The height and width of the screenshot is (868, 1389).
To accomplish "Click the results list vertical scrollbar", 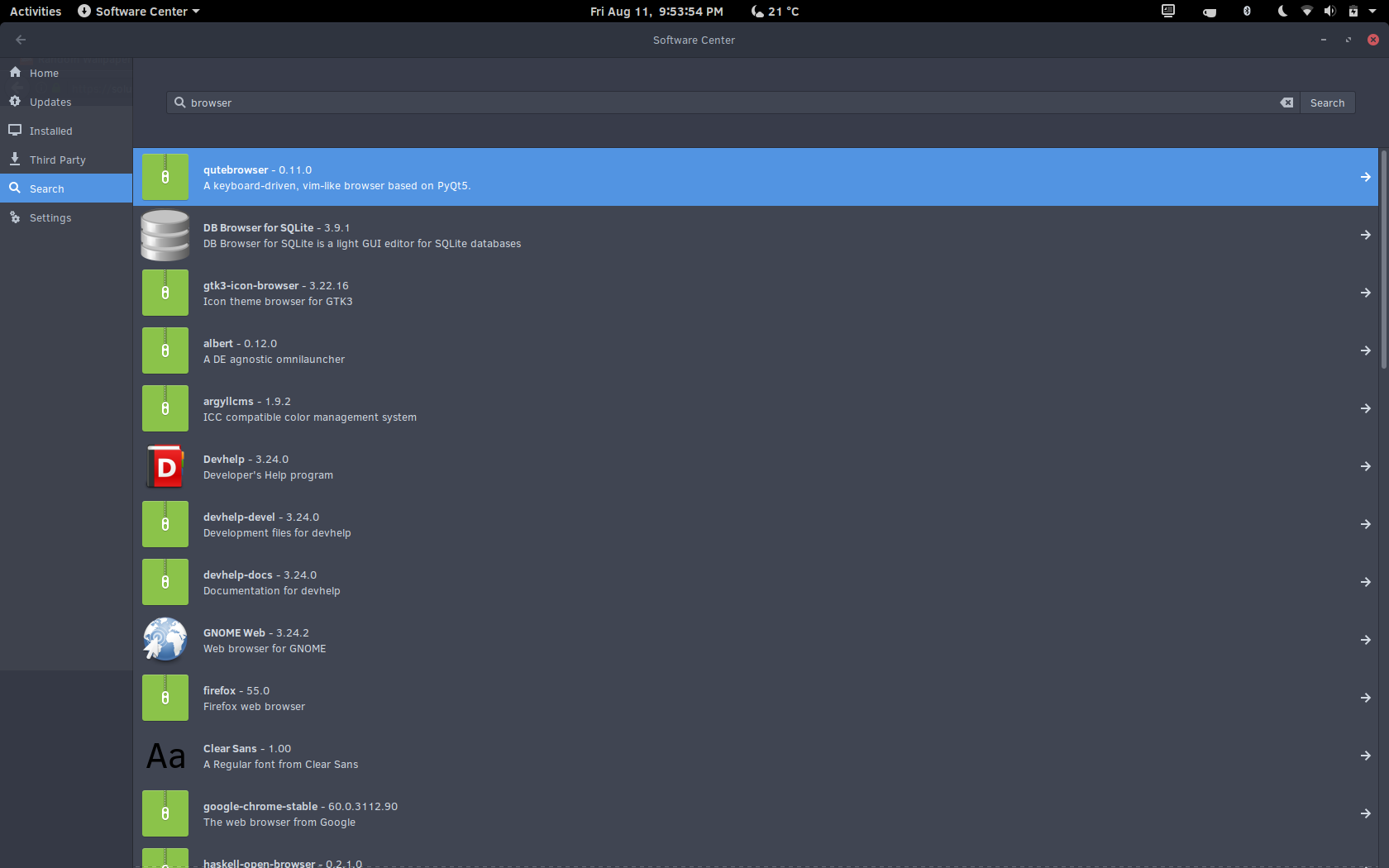I will tap(1383, 258).
